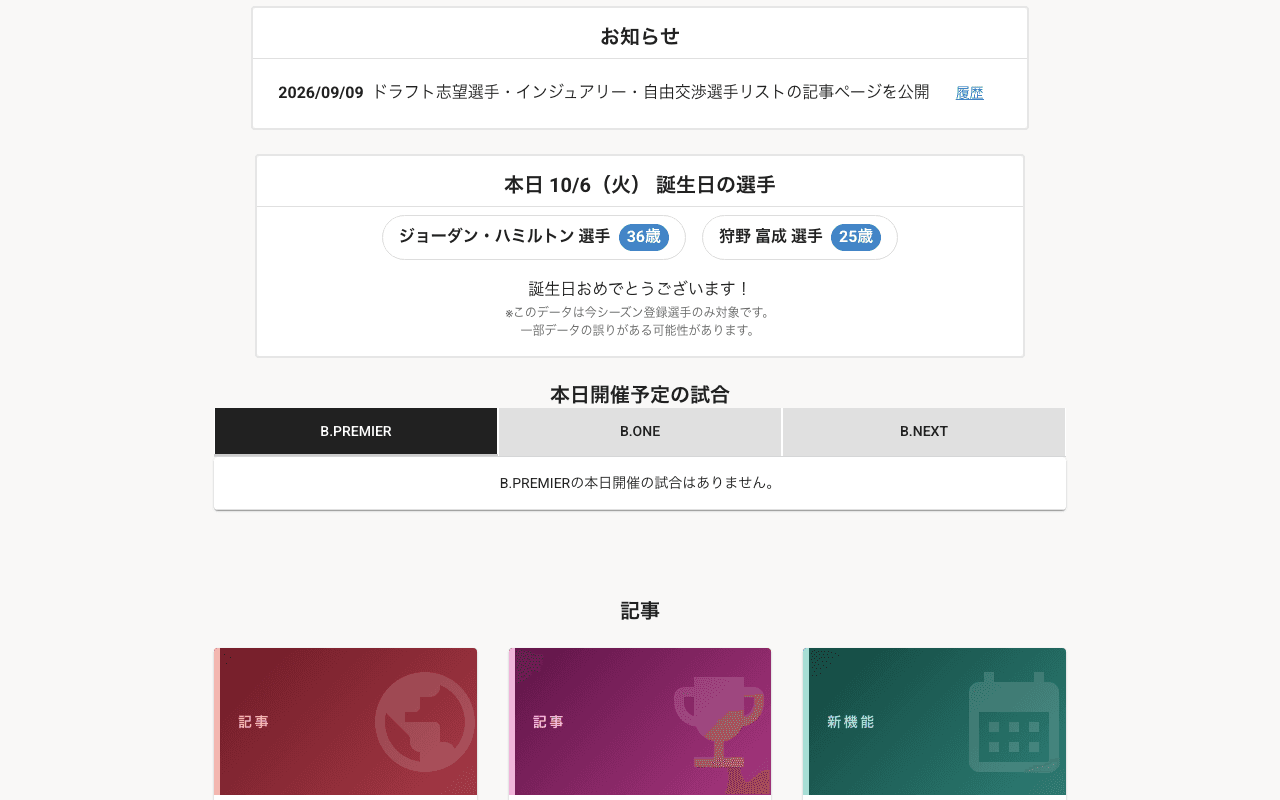
Task: Open the purple 記事 card with trophy
Action: pos(640,722)
